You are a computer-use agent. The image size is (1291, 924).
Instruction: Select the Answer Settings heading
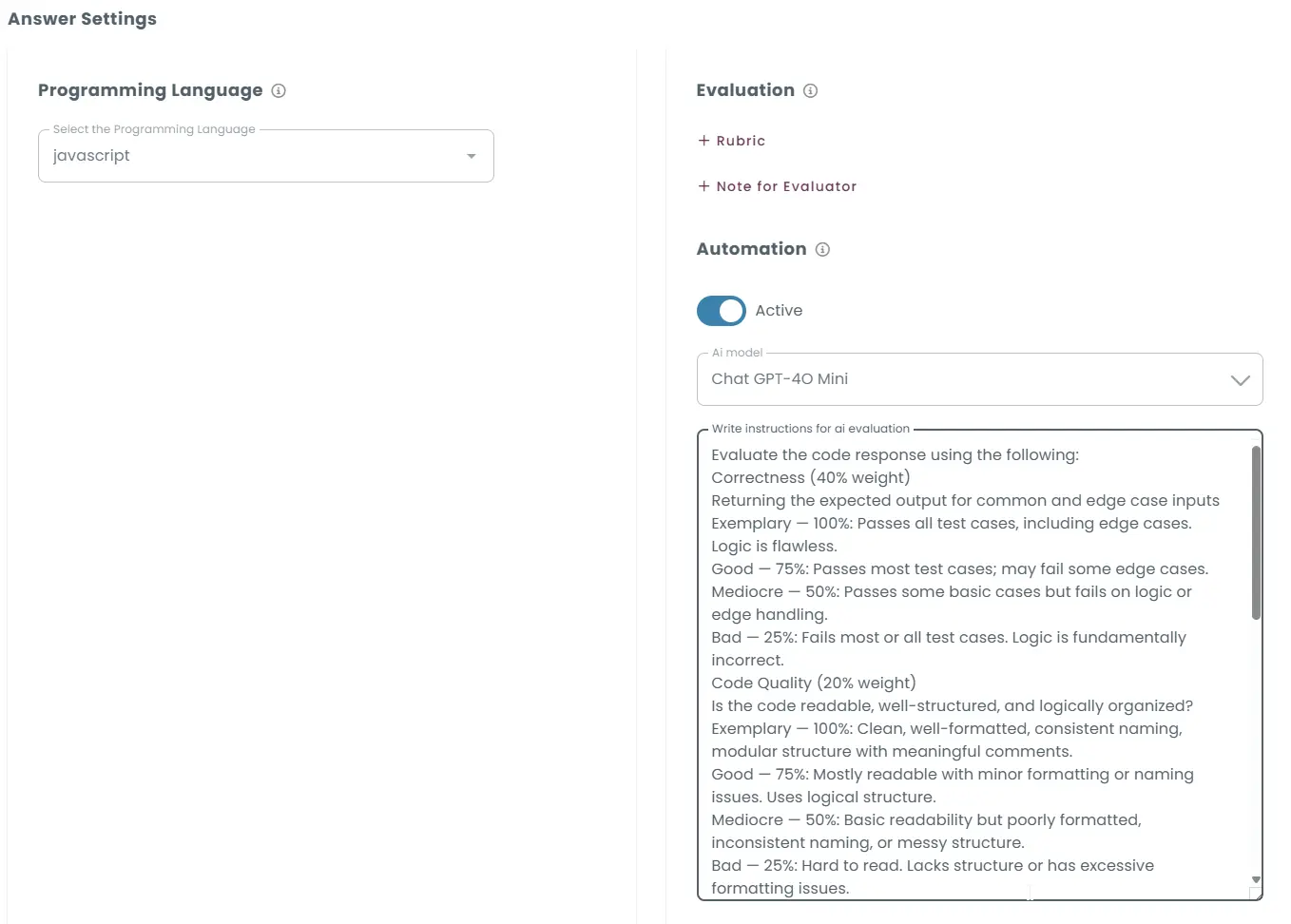coord(82,18)
